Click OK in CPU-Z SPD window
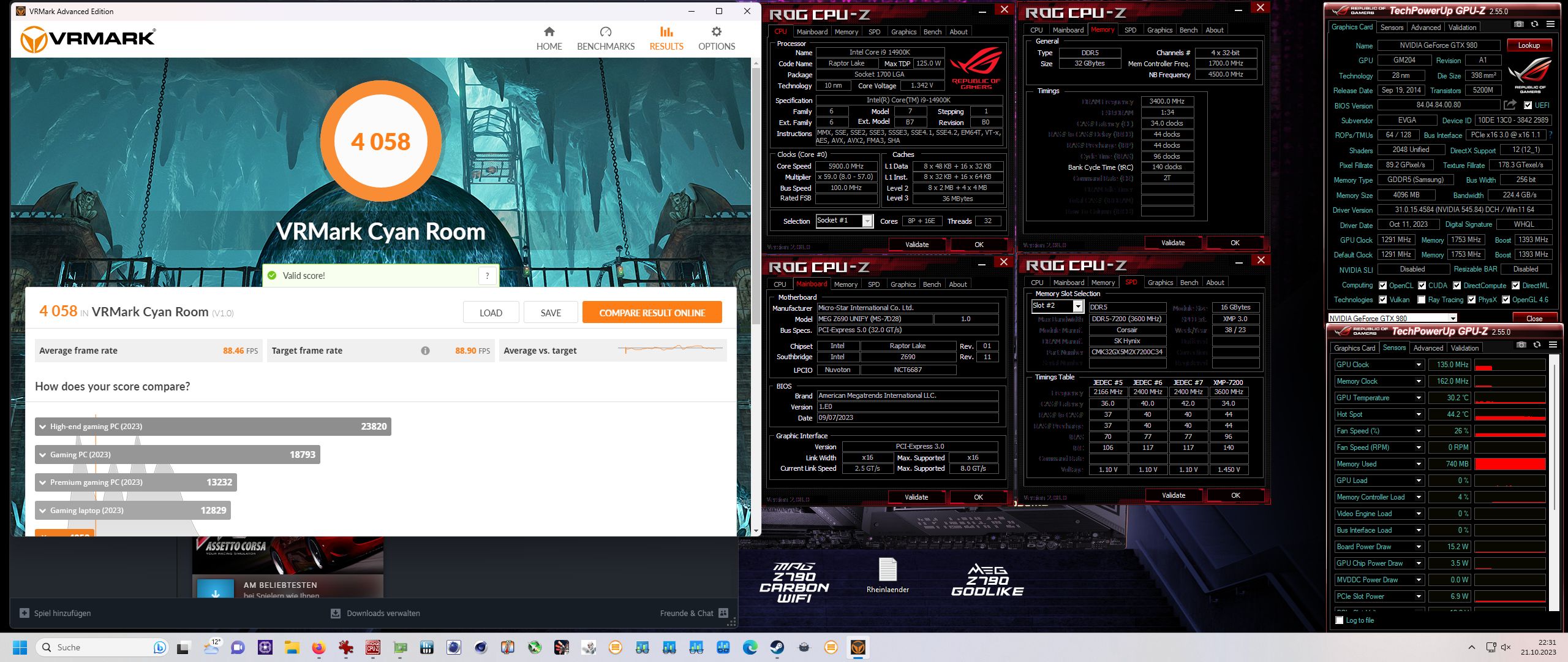This screenshot has width=1568, height=662. coord(1235,495)
